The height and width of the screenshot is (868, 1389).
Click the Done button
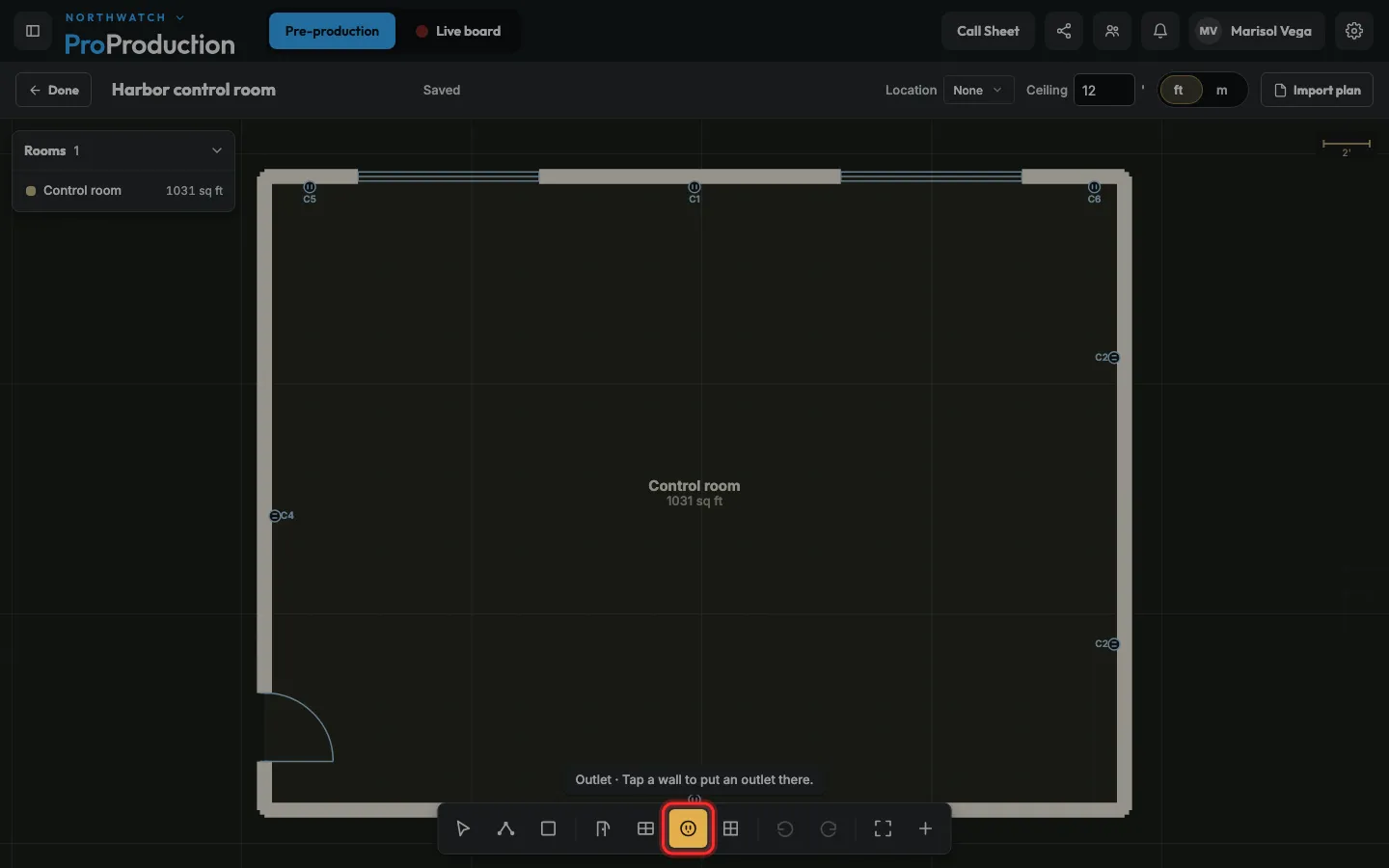(54, 90)
